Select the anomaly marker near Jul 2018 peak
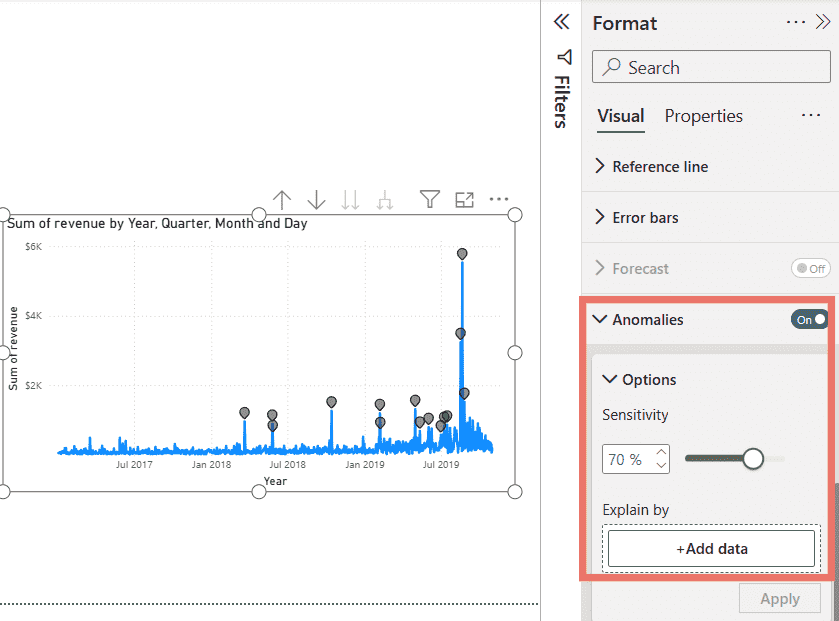839x621 pixels. 272,415
